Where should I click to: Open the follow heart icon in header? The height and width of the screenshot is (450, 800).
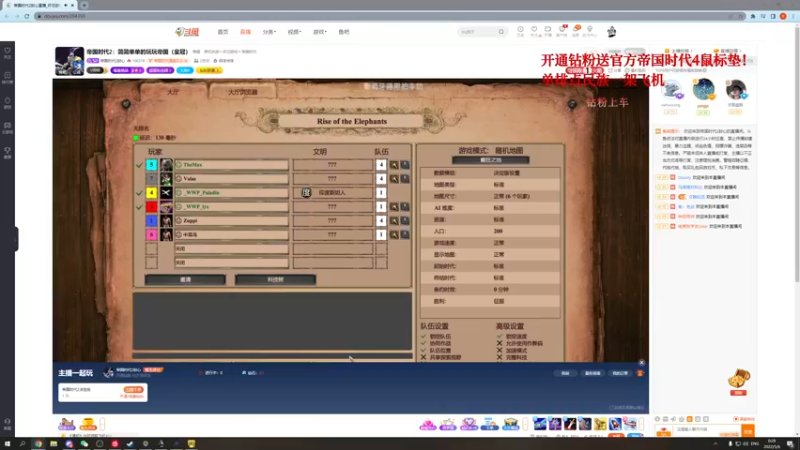pyautogui.click(x=534, y=30)
